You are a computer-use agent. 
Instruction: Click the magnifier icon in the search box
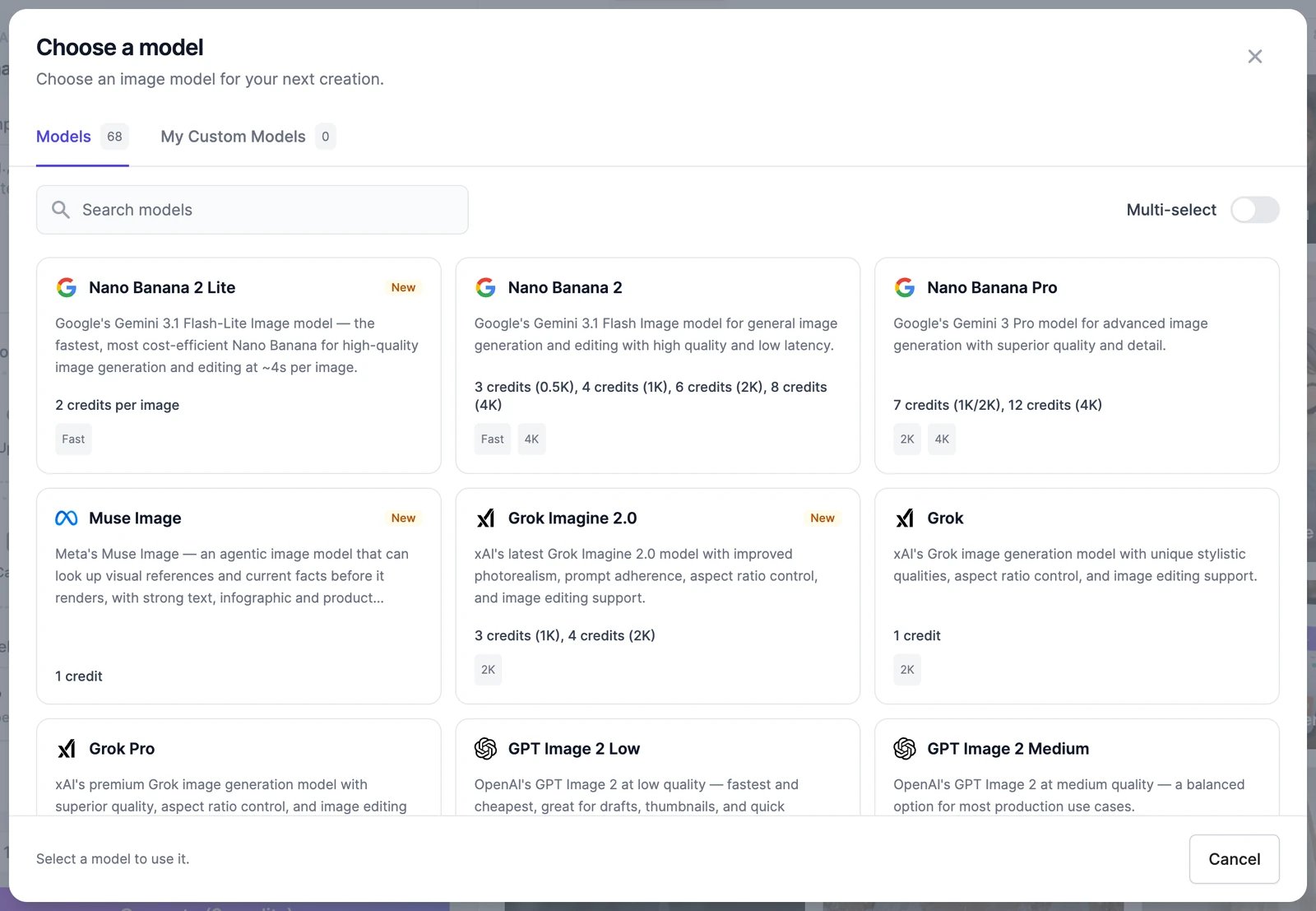pyautogui.click(x=61, y=210)
